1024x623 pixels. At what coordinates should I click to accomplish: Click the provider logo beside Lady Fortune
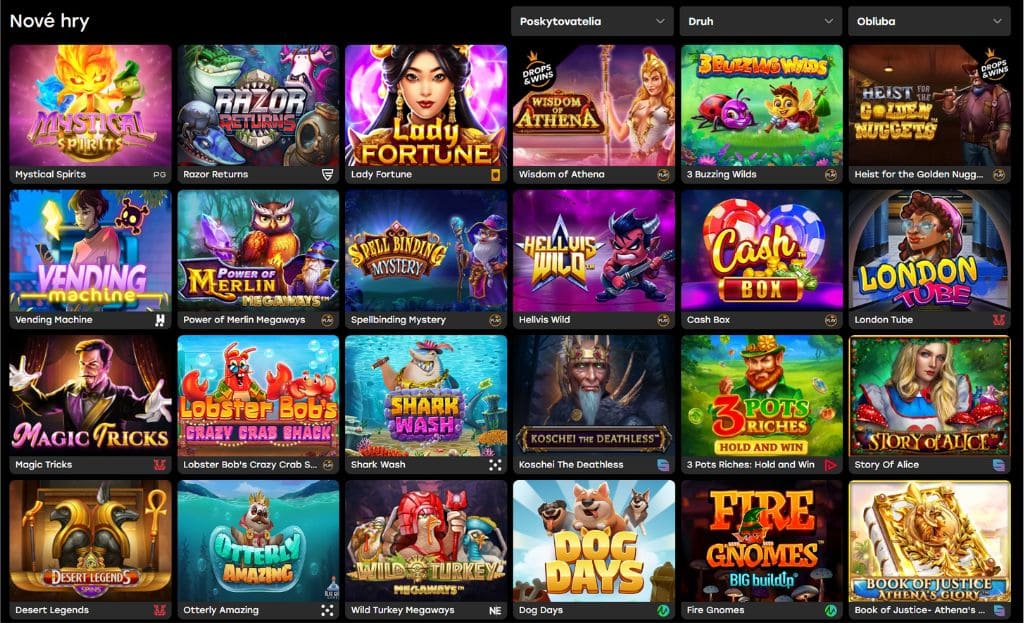pos(495,174)
